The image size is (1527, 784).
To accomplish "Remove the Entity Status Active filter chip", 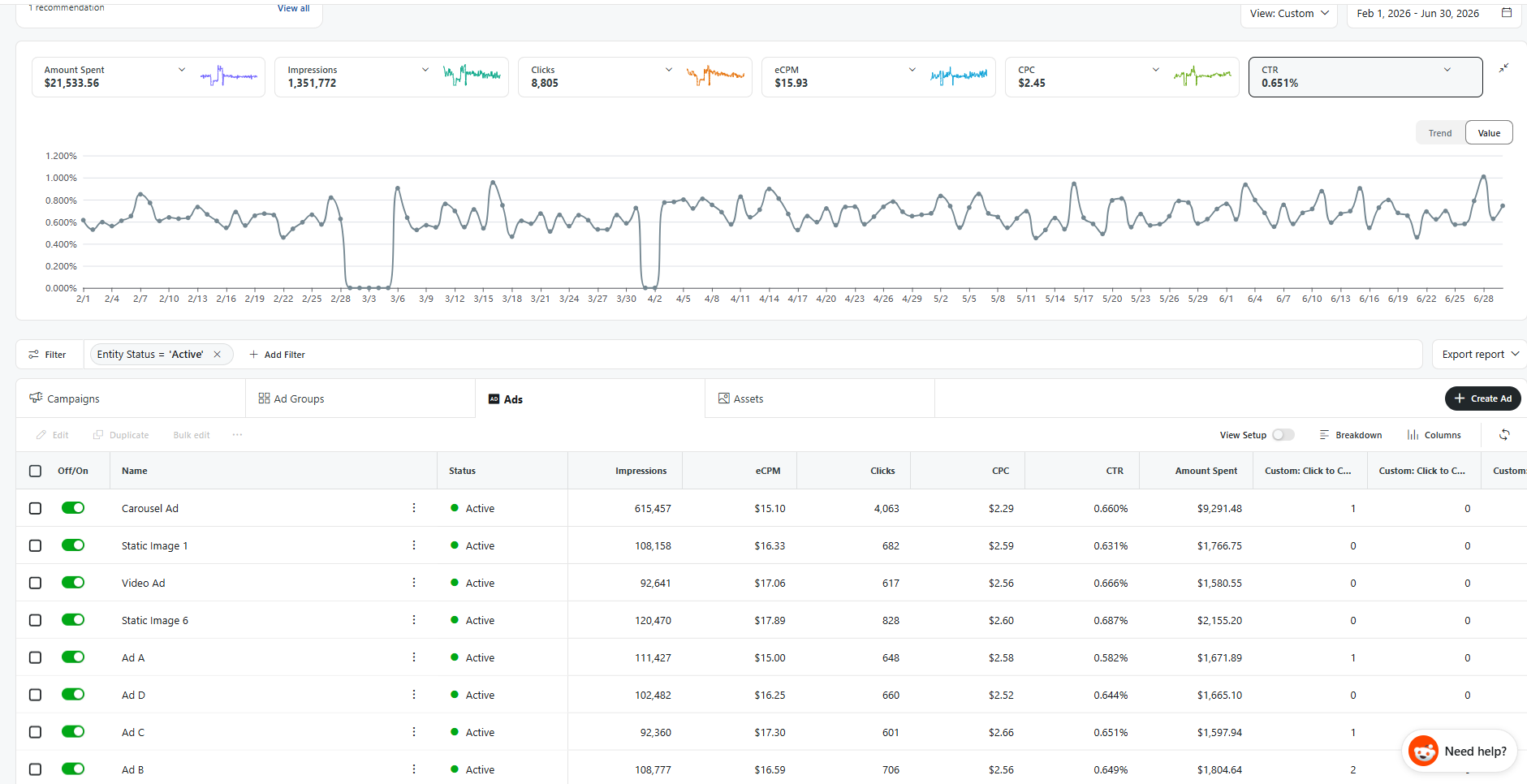I will [218, 355].
